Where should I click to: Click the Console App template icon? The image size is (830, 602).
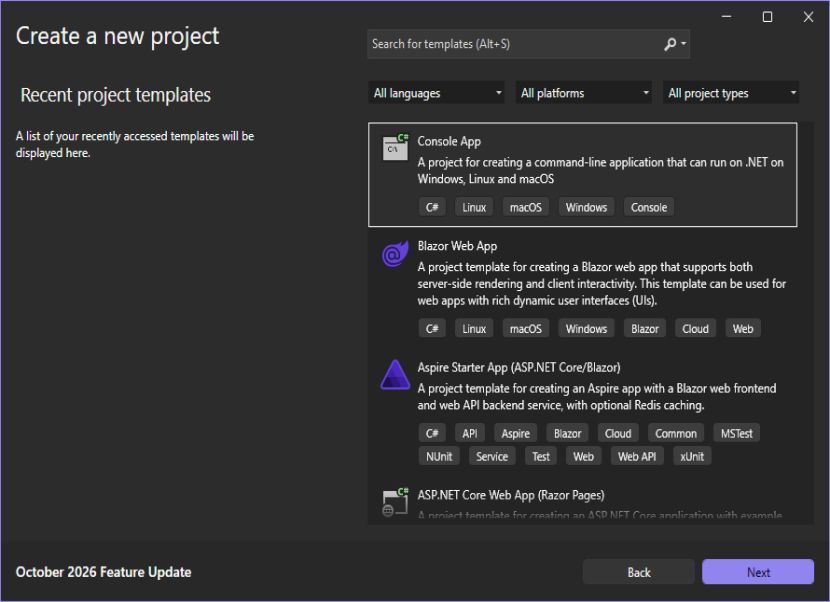click(395, 147)
